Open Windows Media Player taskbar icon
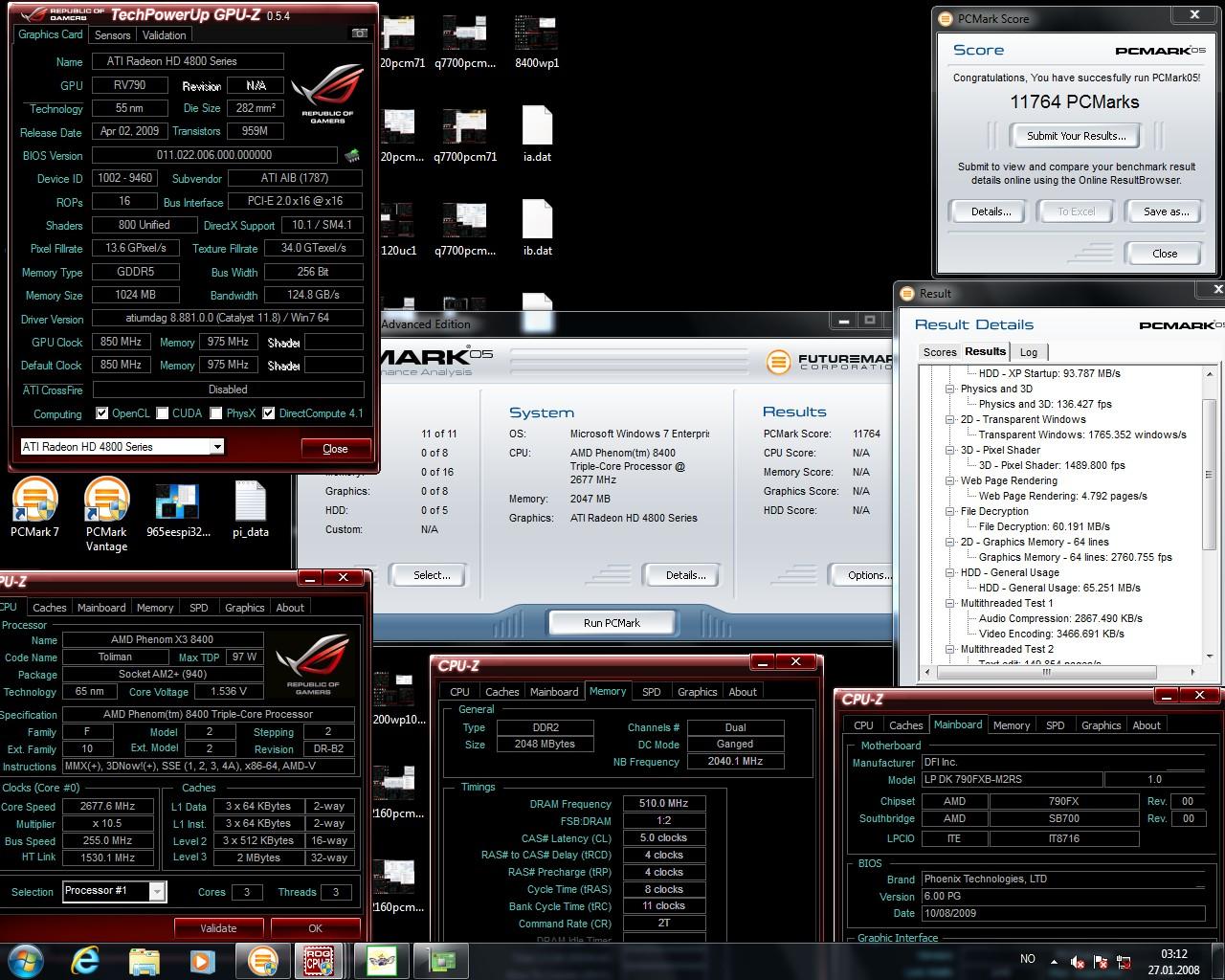Screen dimensions: 1225x980 click(x=201, y=960)
